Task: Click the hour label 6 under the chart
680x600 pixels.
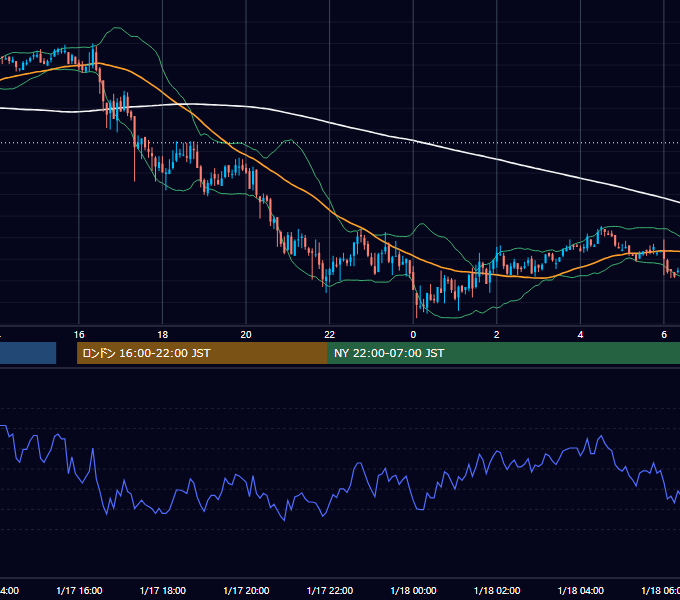Action: [664, 335]
